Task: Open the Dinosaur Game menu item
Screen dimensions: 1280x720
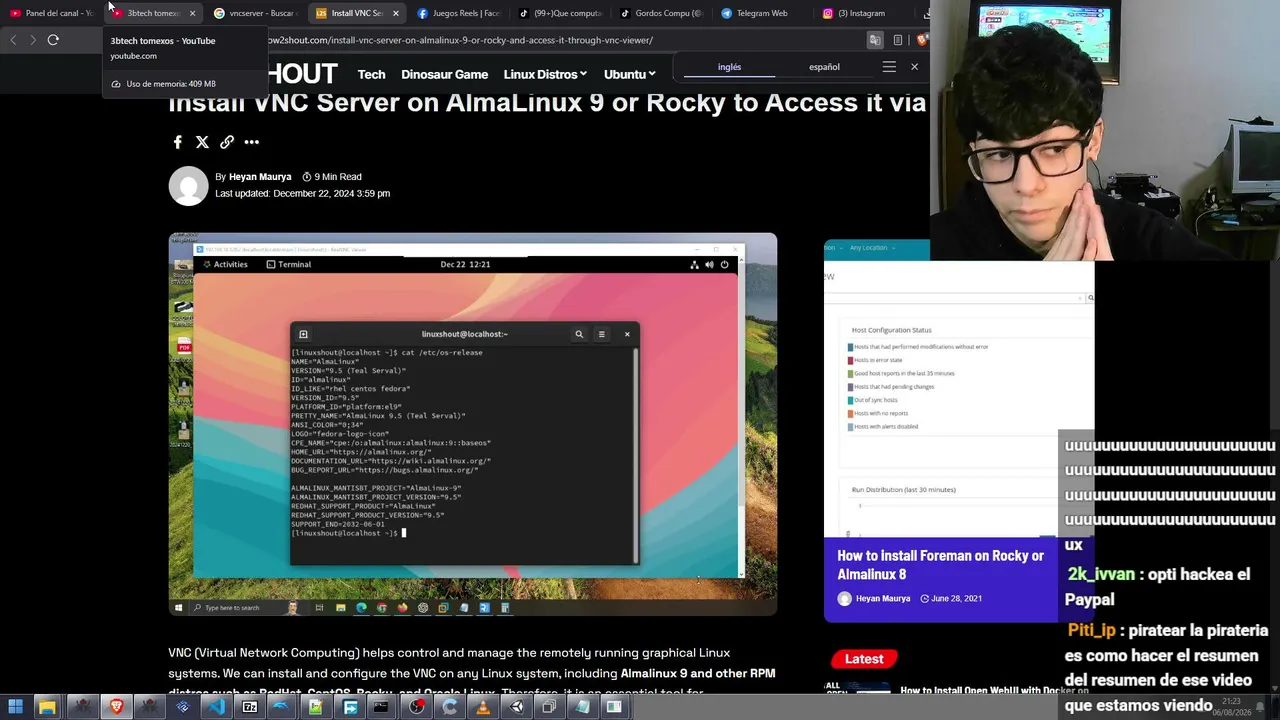Action: (x=445, y=74)
